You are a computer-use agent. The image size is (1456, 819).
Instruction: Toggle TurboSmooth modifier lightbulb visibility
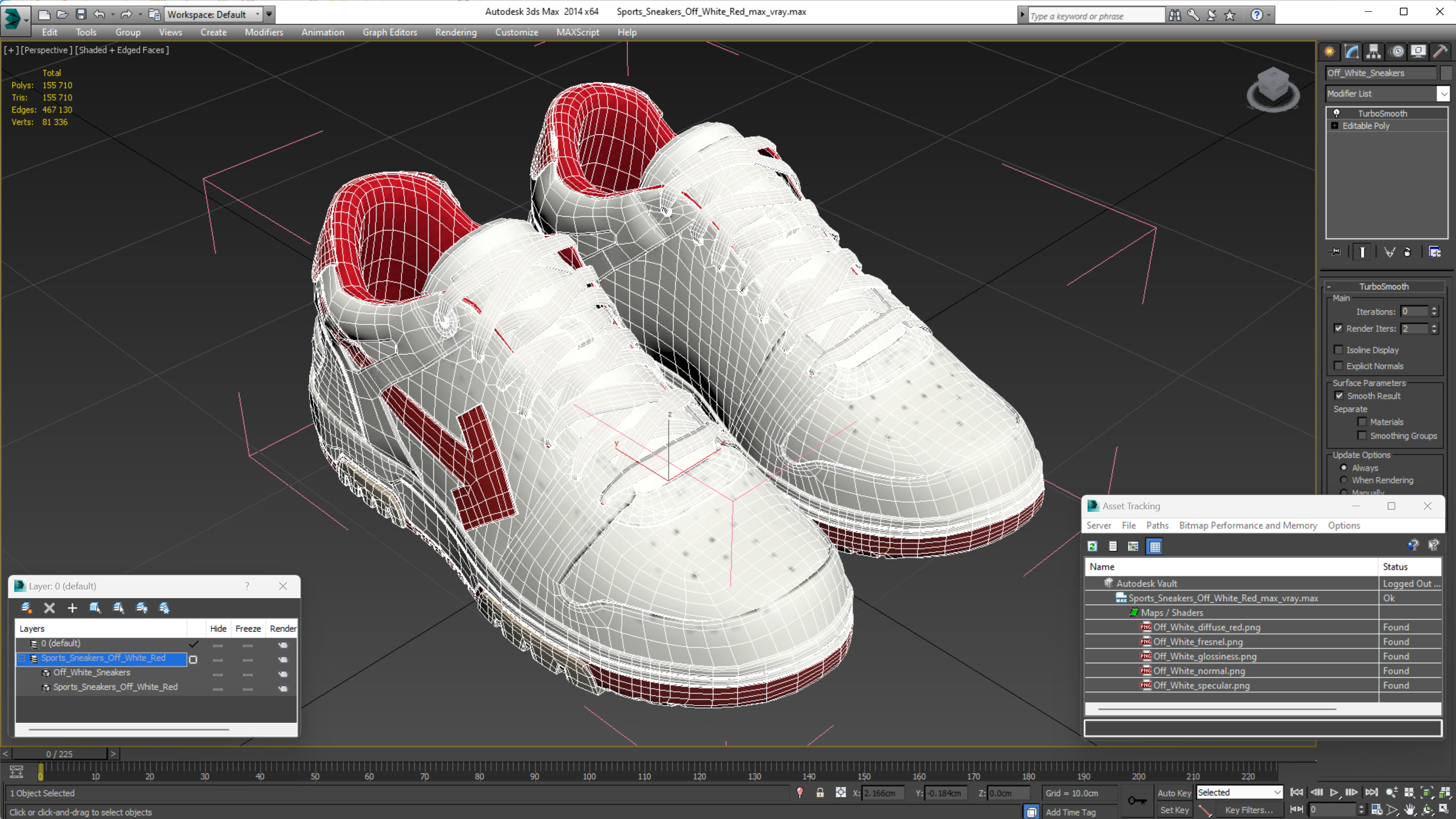1336,113
